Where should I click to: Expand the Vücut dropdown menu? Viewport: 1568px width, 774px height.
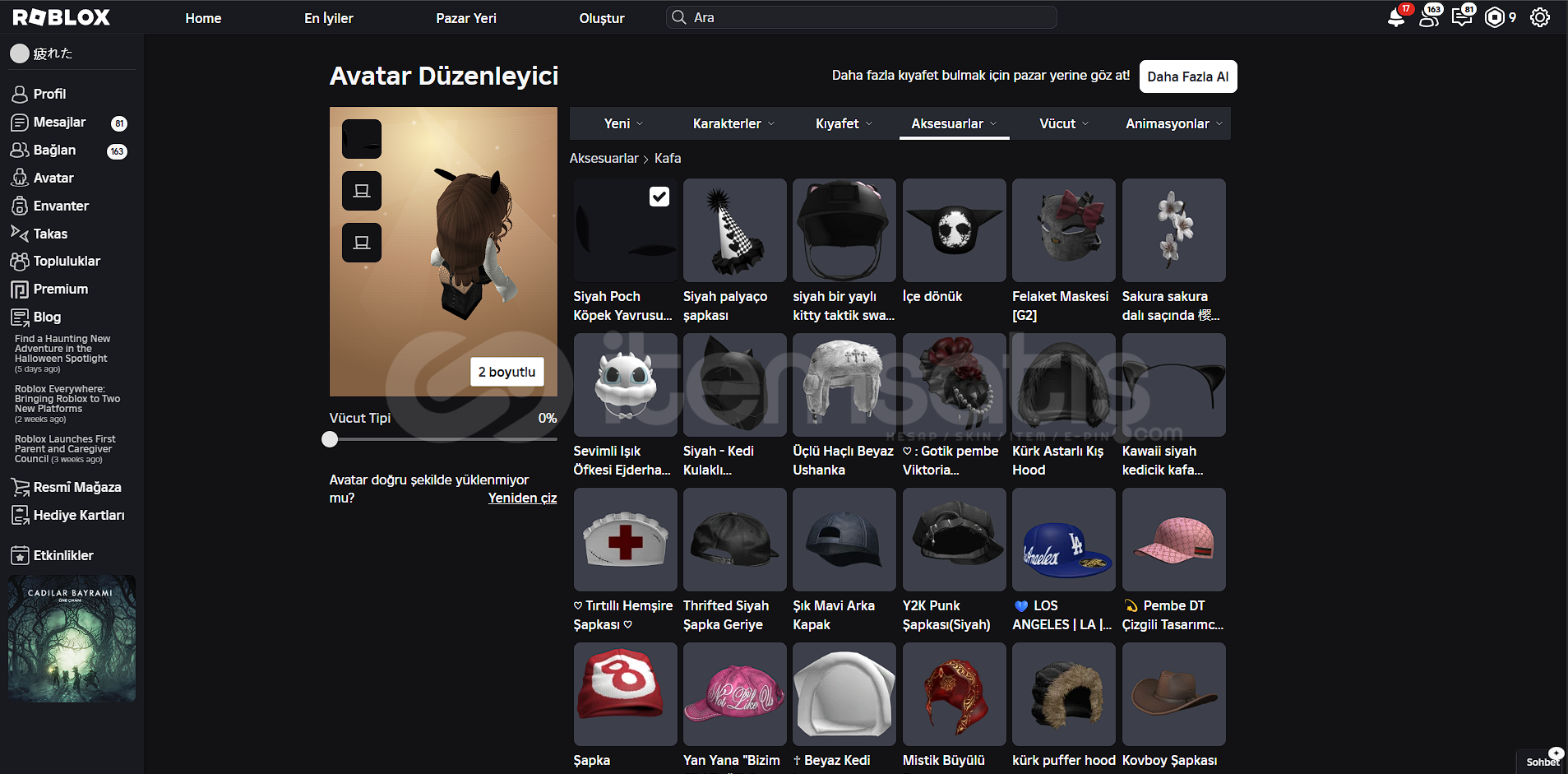coord(1063,123)
